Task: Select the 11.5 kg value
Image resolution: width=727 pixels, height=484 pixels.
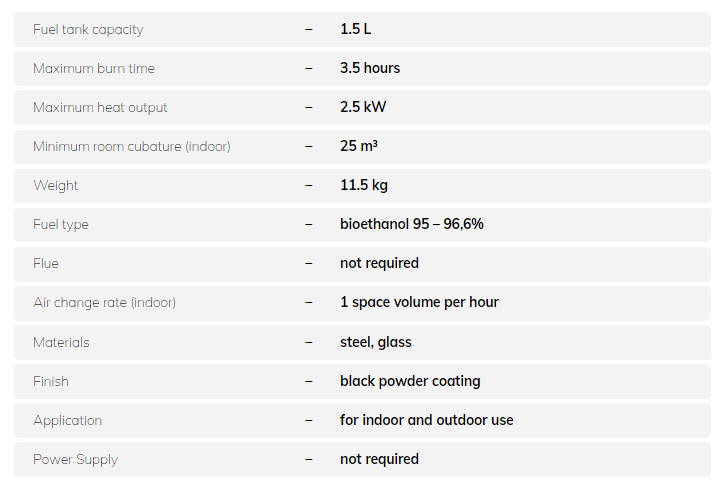Action: coord(364,185)
